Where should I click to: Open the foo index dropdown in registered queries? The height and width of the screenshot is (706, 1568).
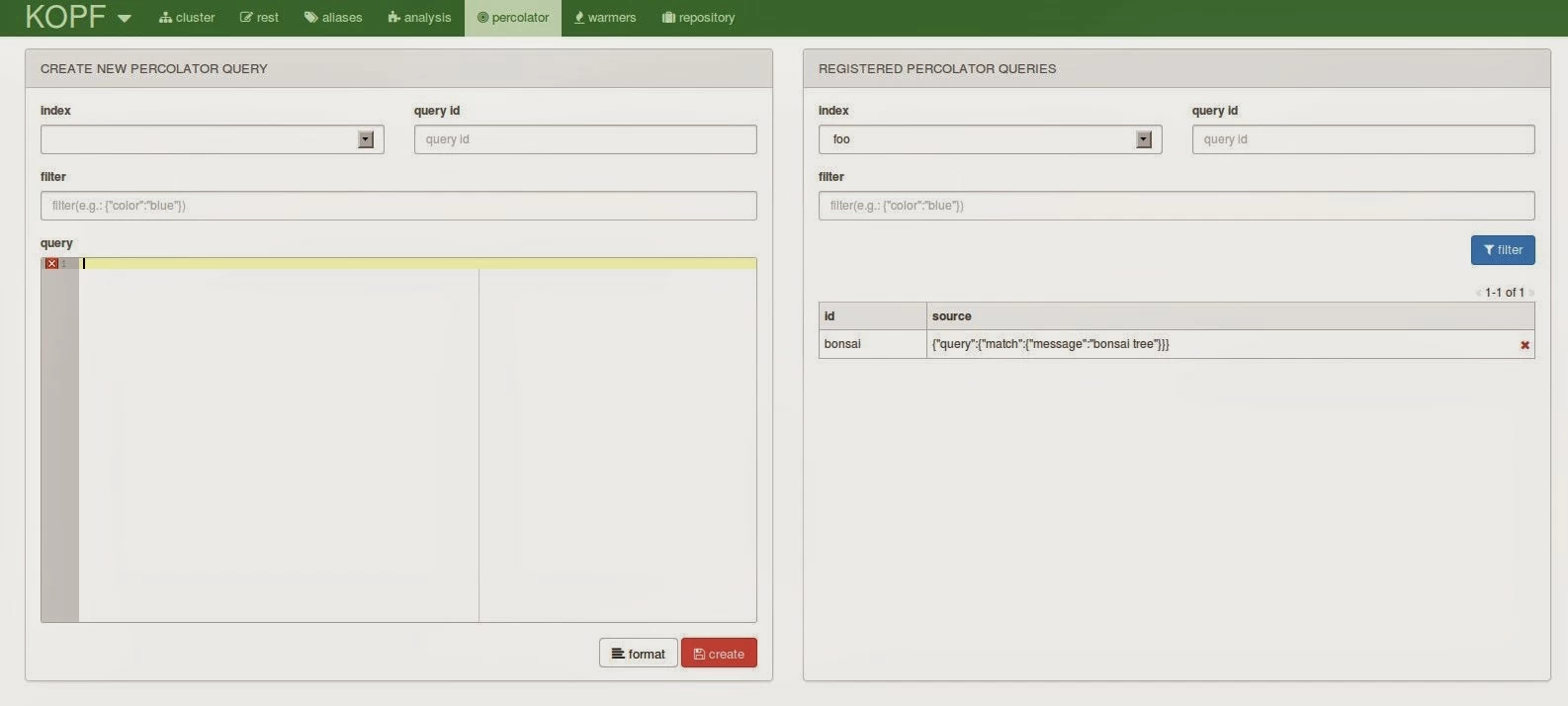pos(990,139)
